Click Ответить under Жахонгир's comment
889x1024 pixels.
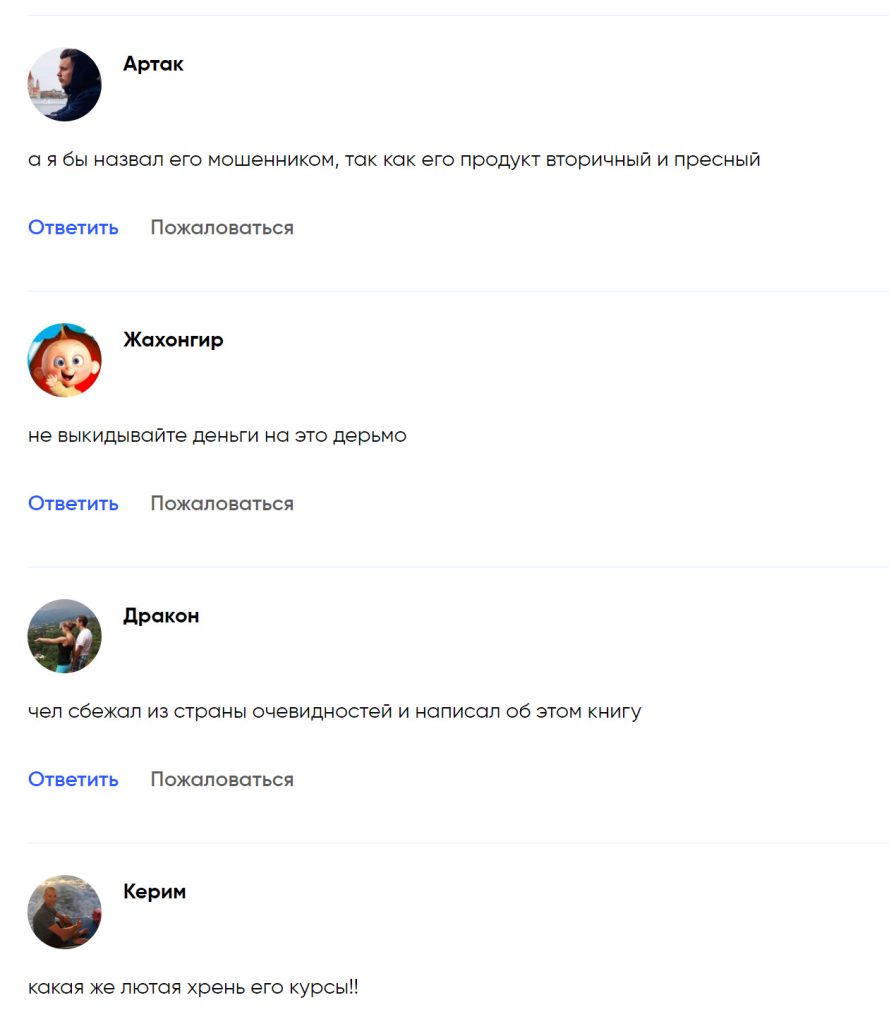pyautogui.click(x=73, y=504)
